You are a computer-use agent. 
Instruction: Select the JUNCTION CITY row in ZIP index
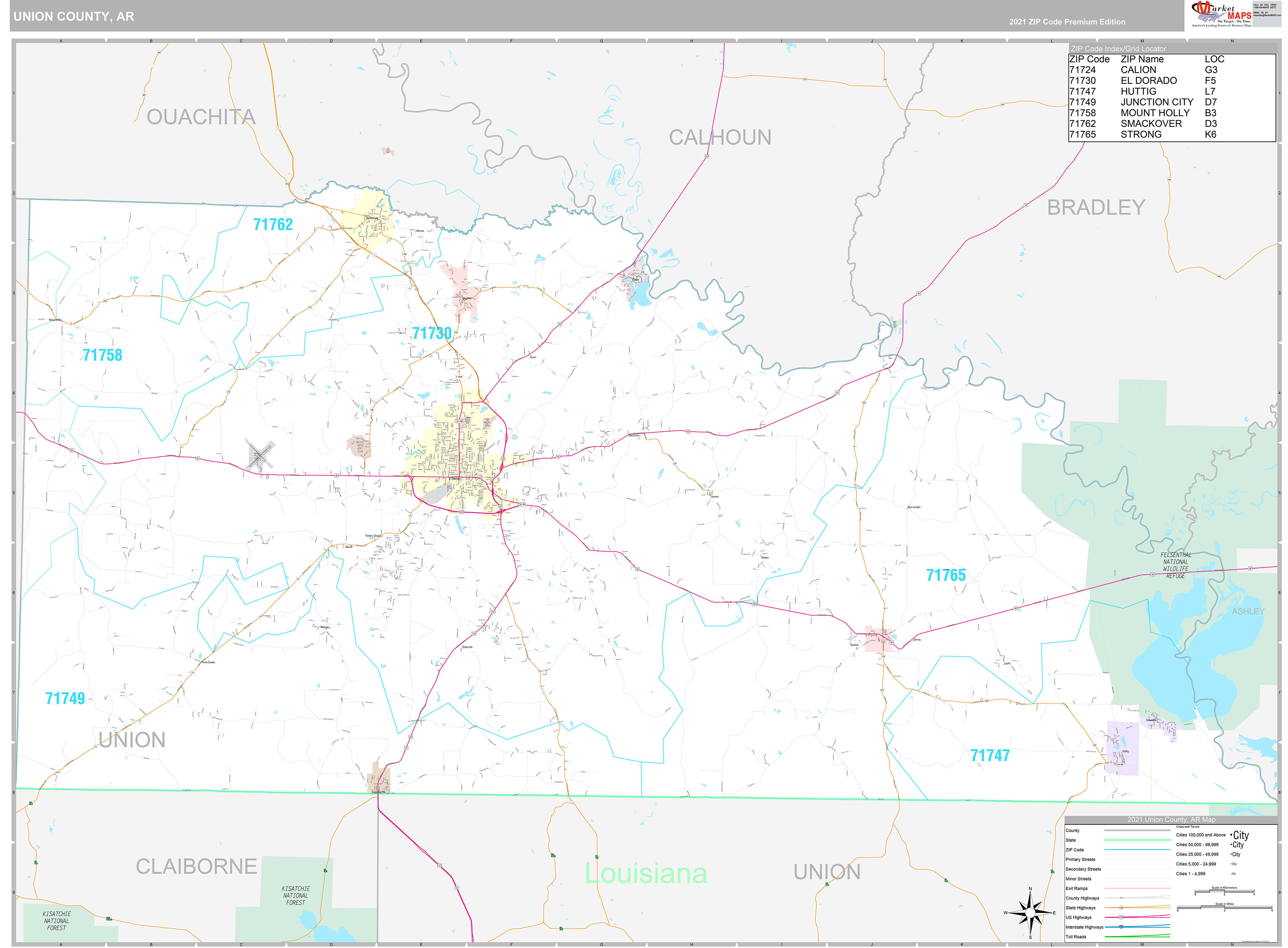[x=1157, y=102]
